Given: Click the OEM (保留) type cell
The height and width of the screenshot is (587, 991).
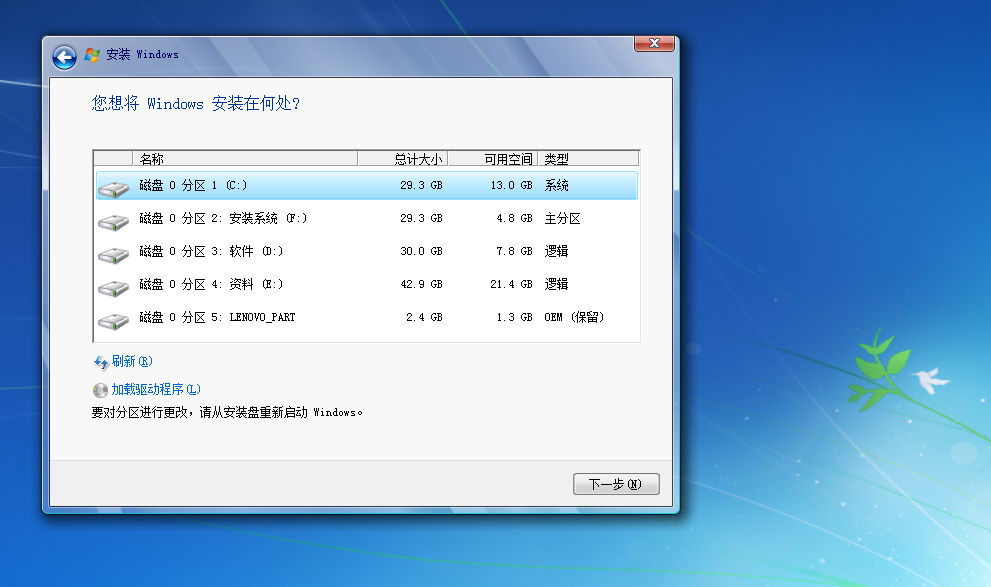Looking at the screenshot, I should point(574,317).
